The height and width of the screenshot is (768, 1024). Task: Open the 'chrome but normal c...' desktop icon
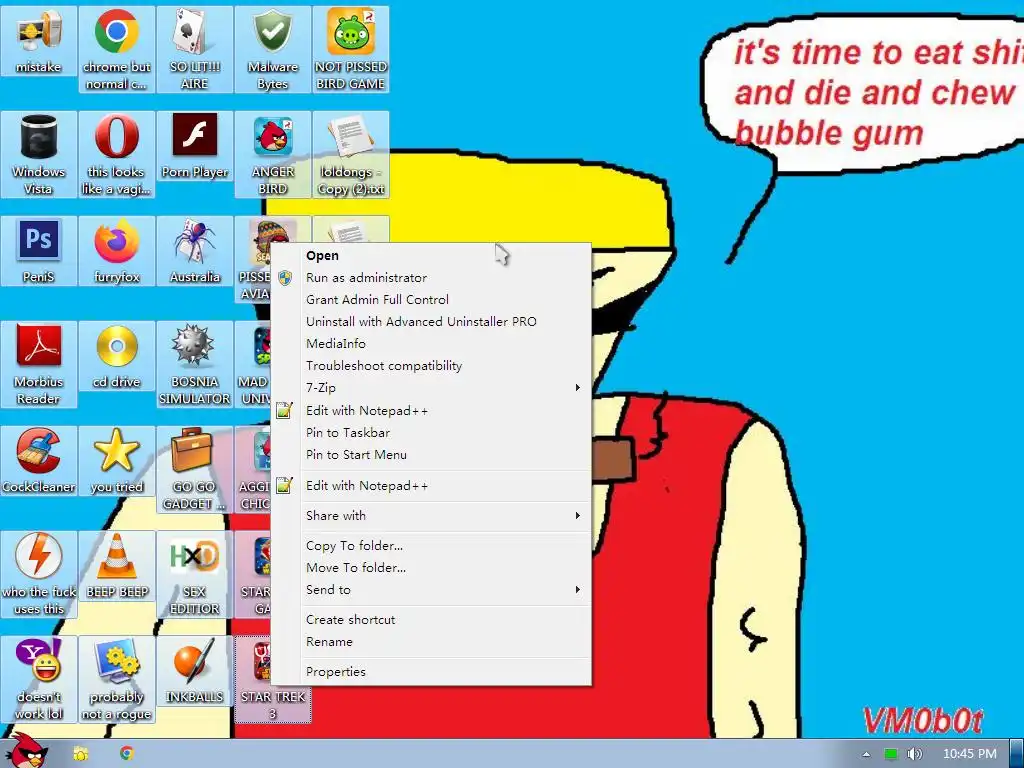(x=117, y=50)
